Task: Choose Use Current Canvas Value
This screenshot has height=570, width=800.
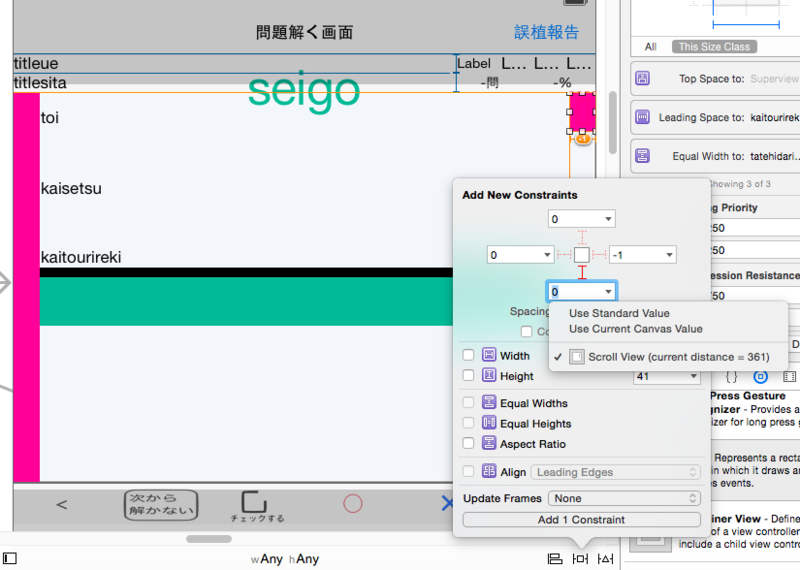Action: click(635, 329)
